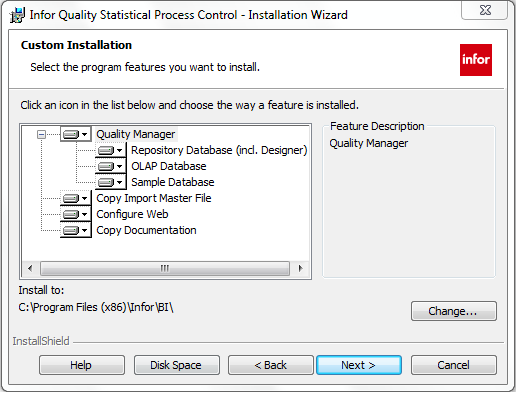
Task: Click the installer icon in the title bar
Action: 17,15
